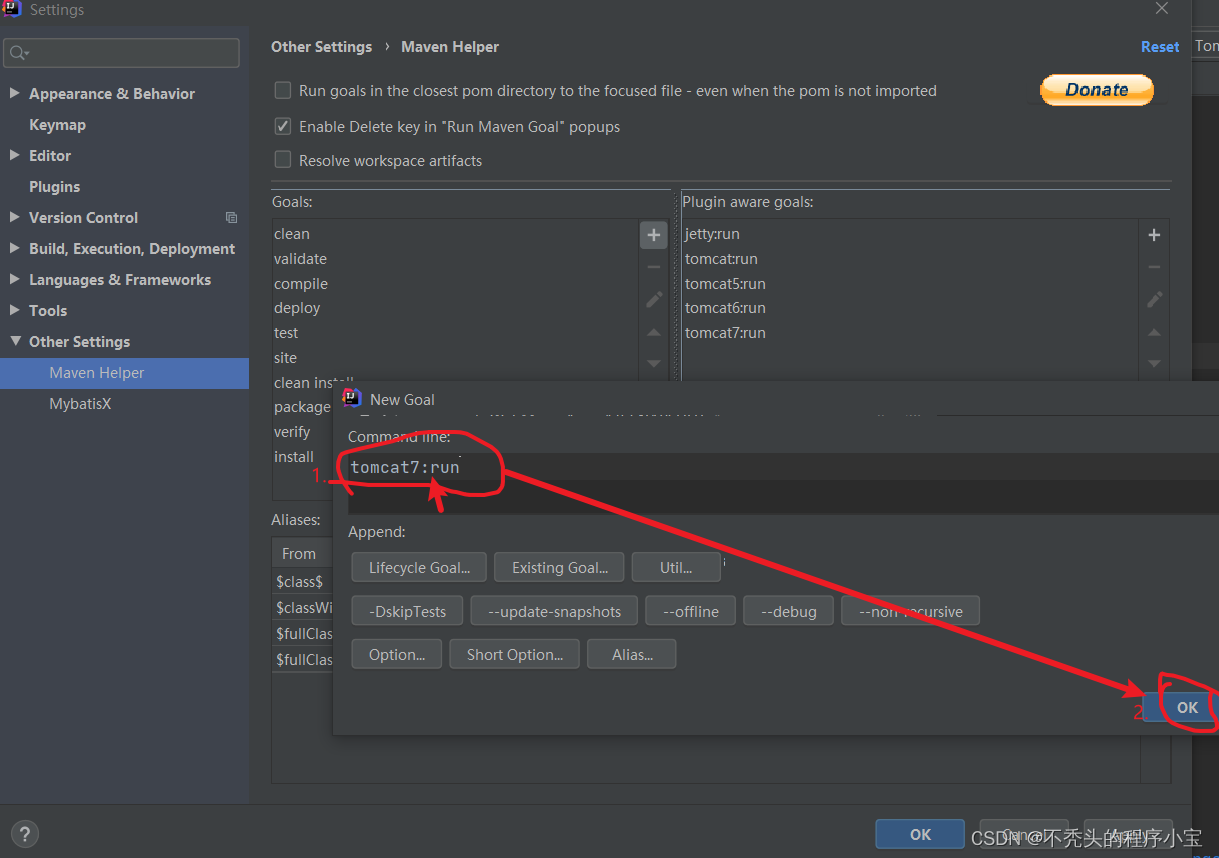This screenshot has height=858, width=1219.
Task: Click in the settings search field
Action: (x=121, y=53)
